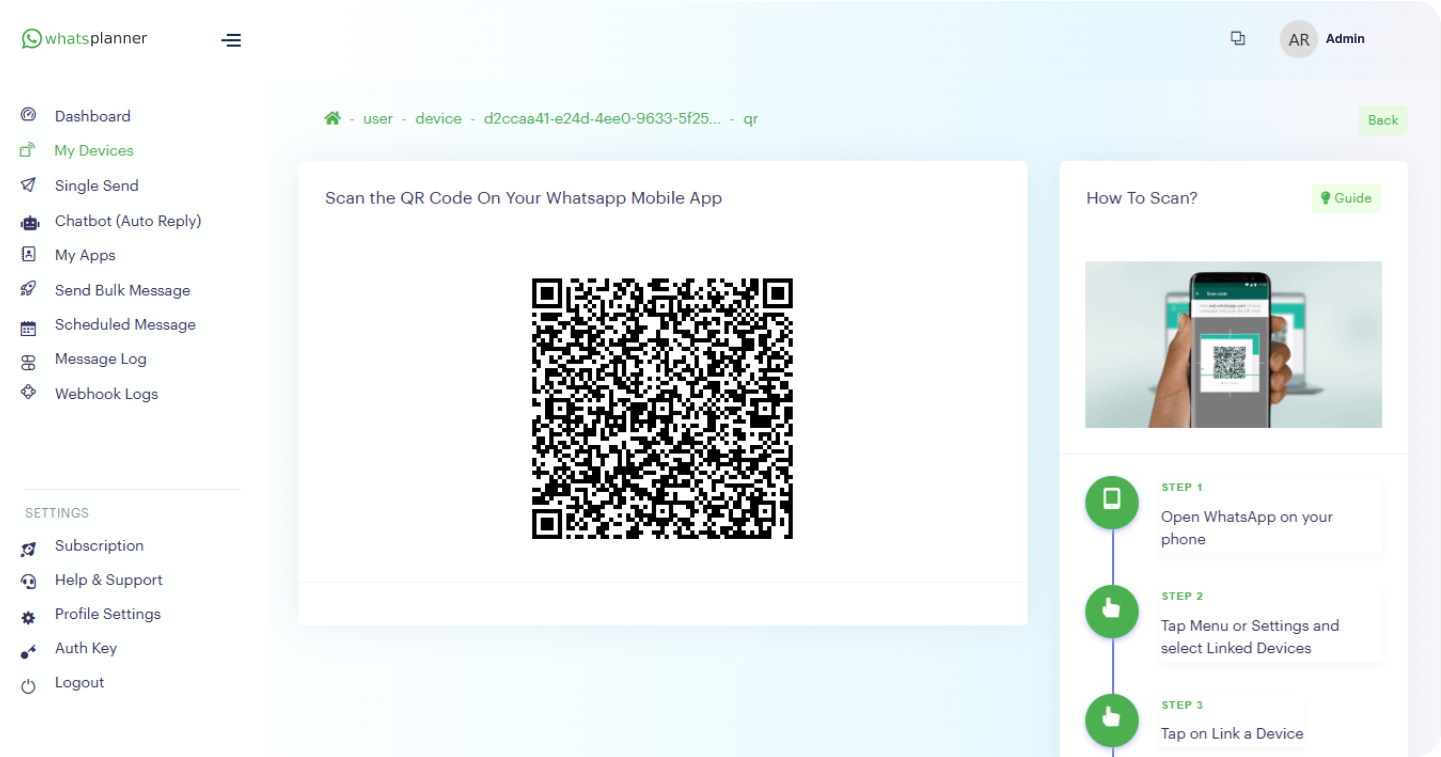Click the Dashboard gauge icon

pyautogui.click(x=28, y=115)
